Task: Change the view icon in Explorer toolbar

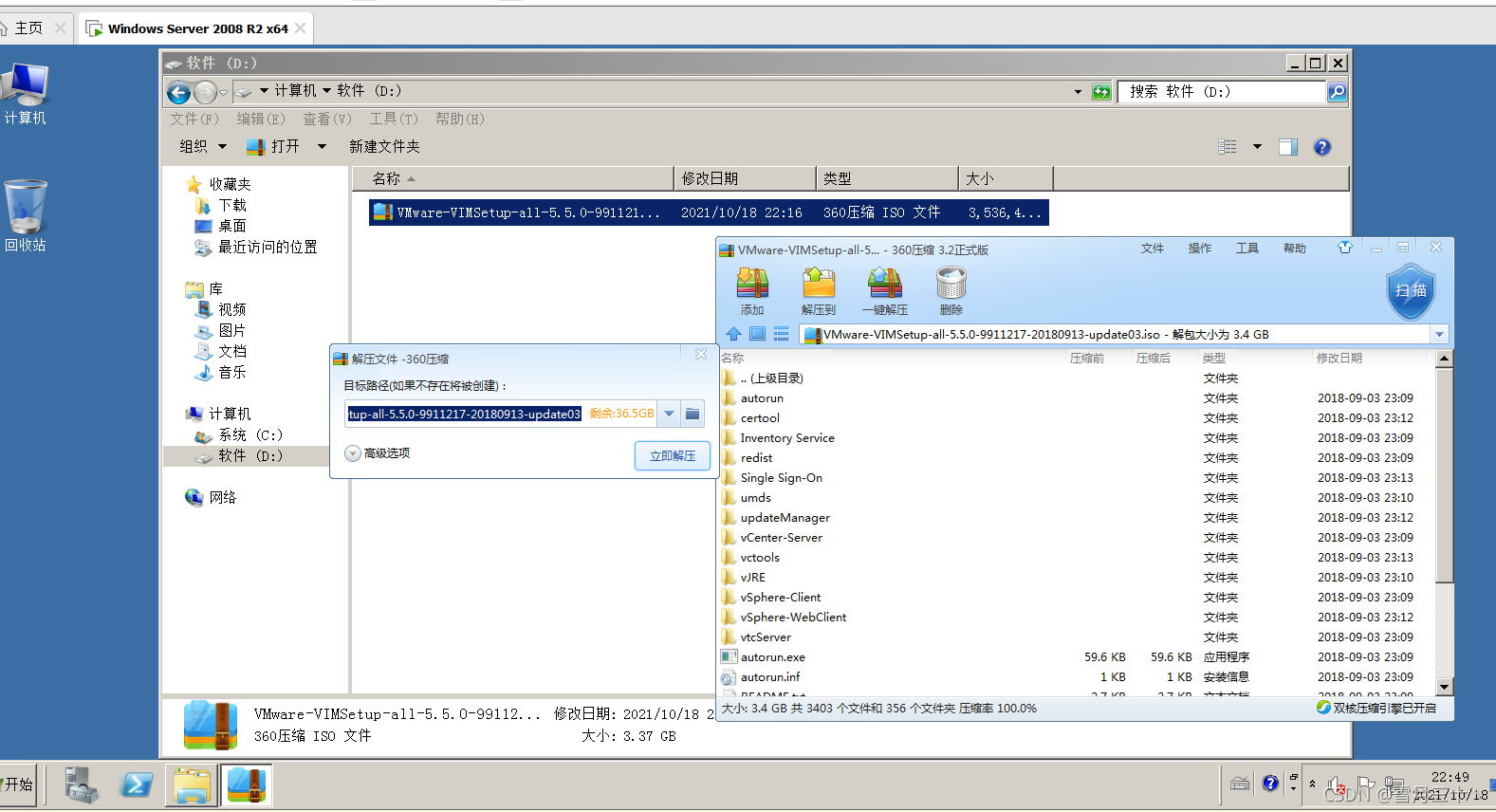Action: (1228, 147)
